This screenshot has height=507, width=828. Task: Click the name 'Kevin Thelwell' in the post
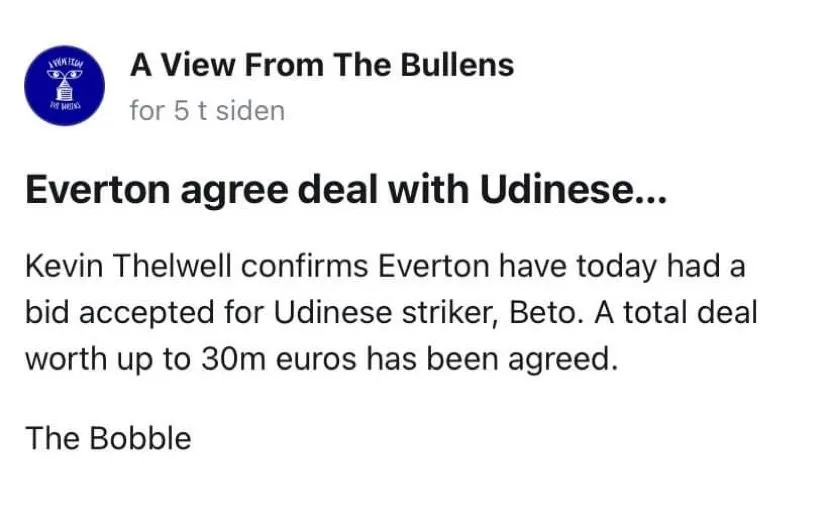pos(132,268)
